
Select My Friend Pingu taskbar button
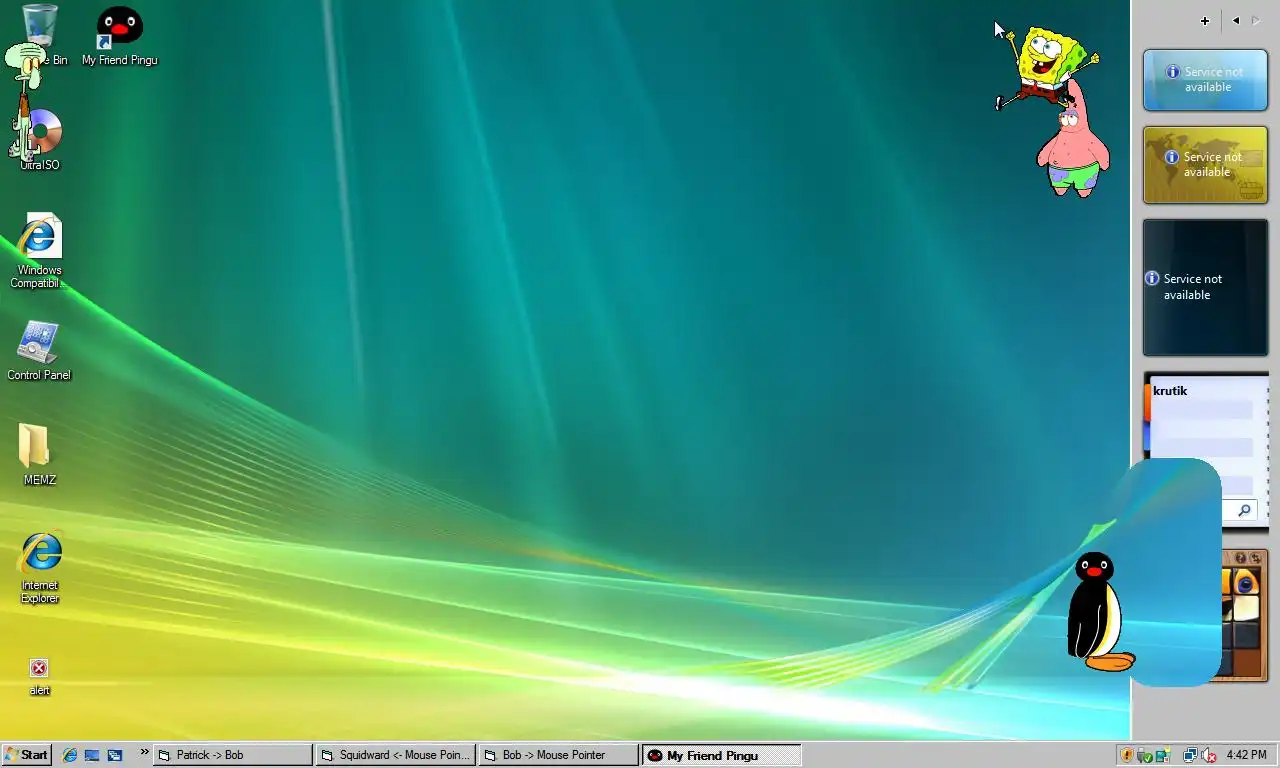(722, 755)
